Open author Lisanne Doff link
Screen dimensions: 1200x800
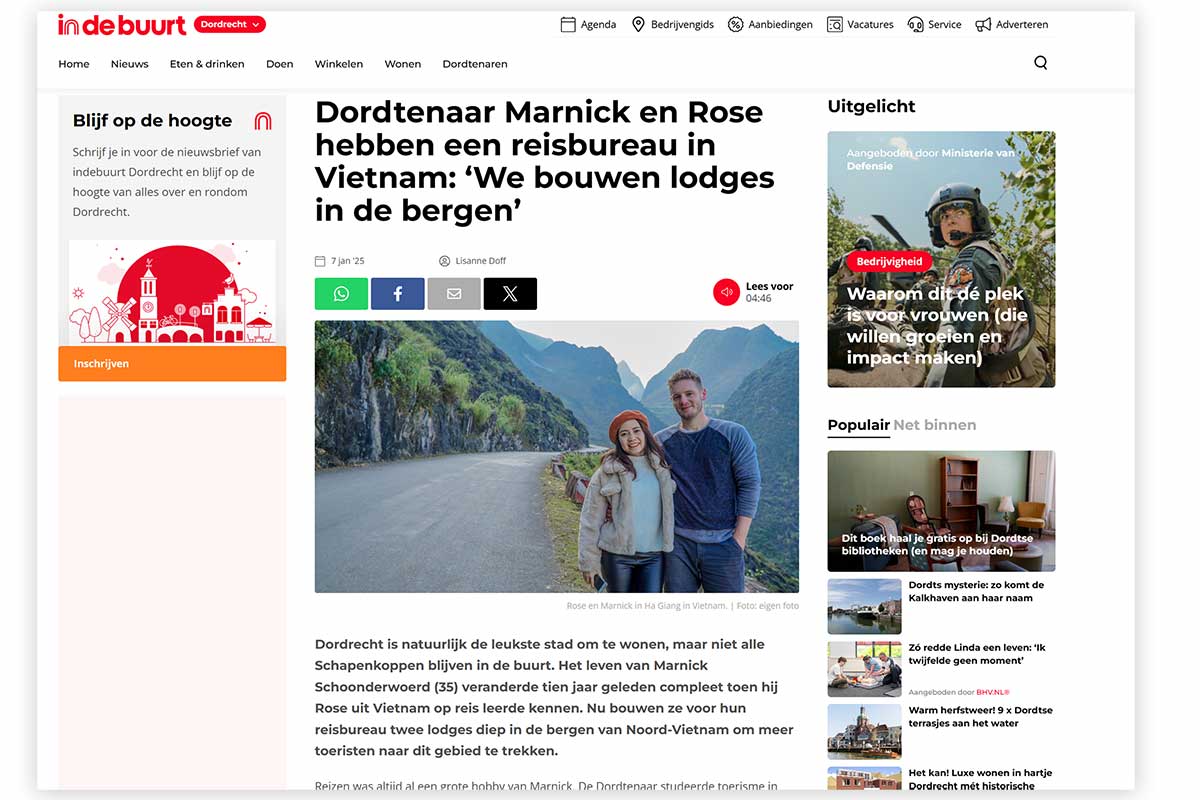pyautogui.click(x=480, y=261)
